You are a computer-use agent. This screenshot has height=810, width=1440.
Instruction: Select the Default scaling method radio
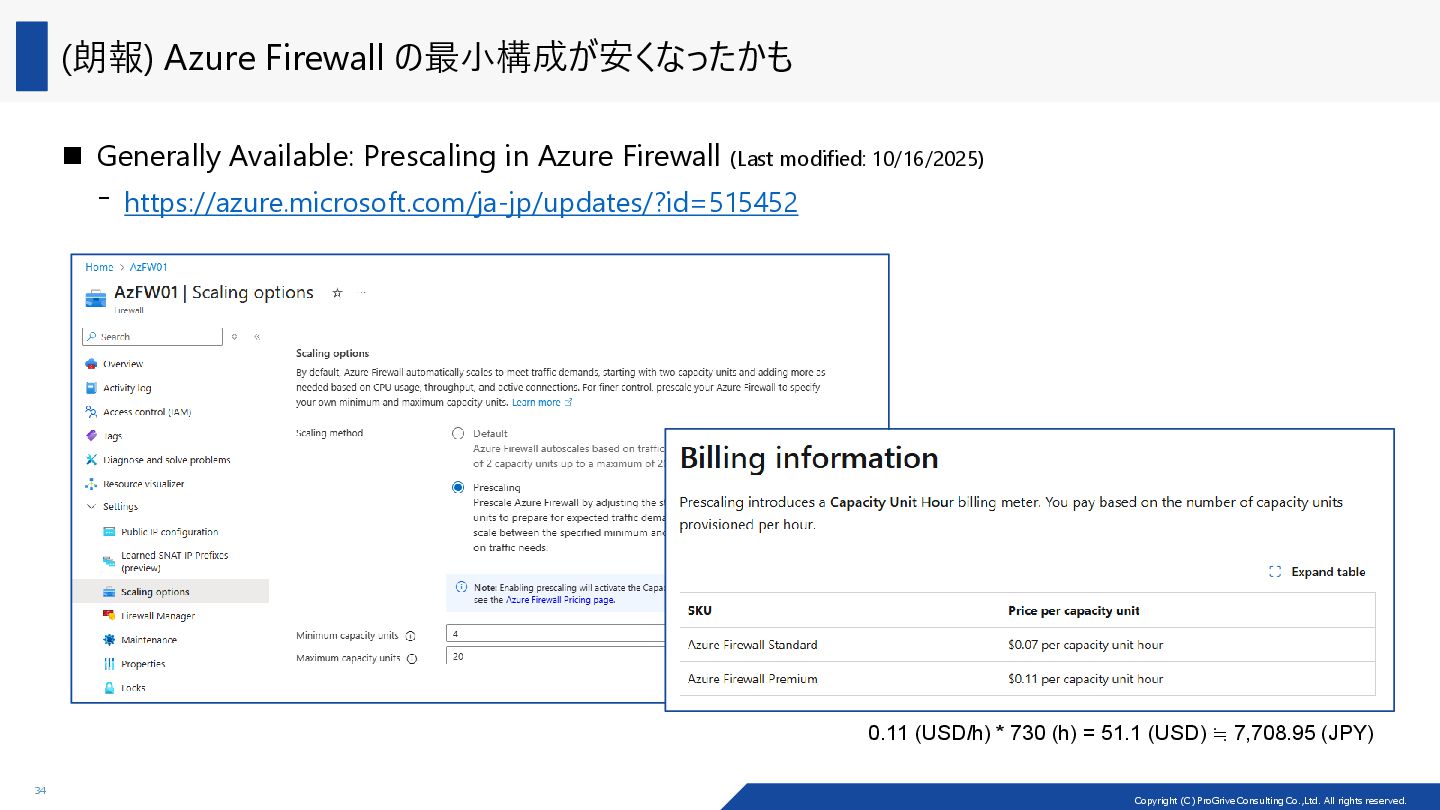click(458, 433)
